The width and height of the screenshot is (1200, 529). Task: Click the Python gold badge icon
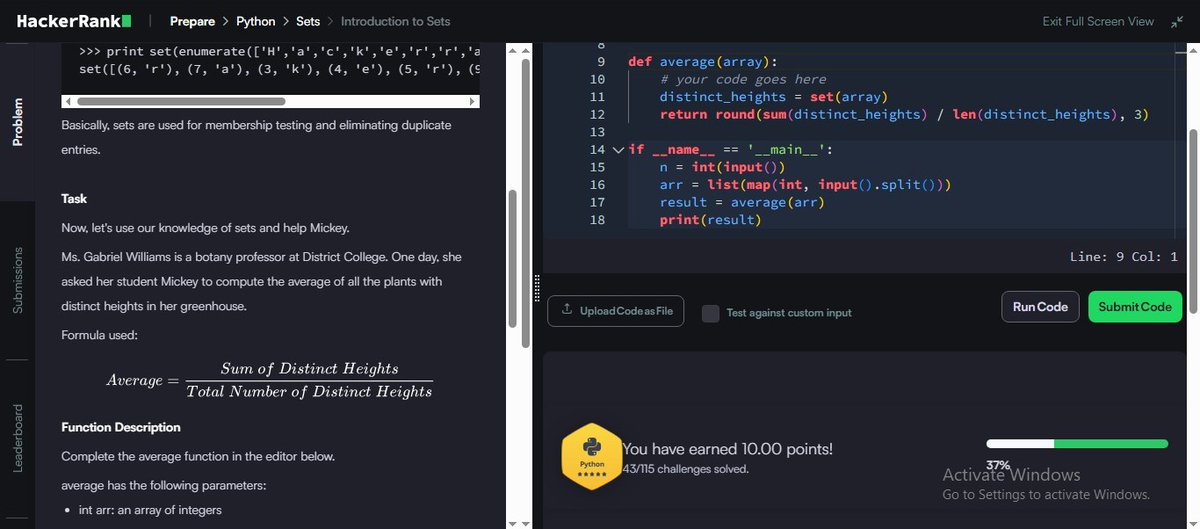(x=591, y=458)
